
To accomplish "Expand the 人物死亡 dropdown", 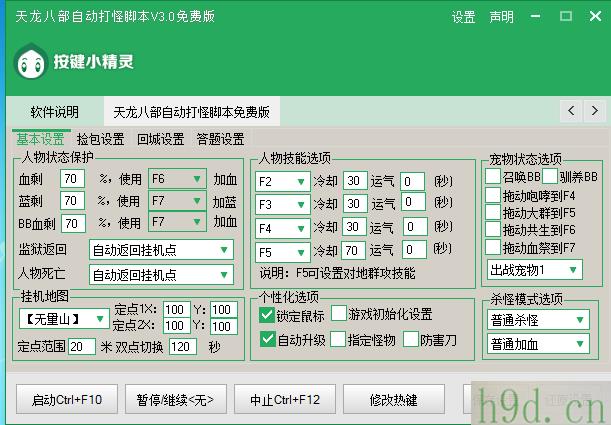I will (x=161, y=275).
